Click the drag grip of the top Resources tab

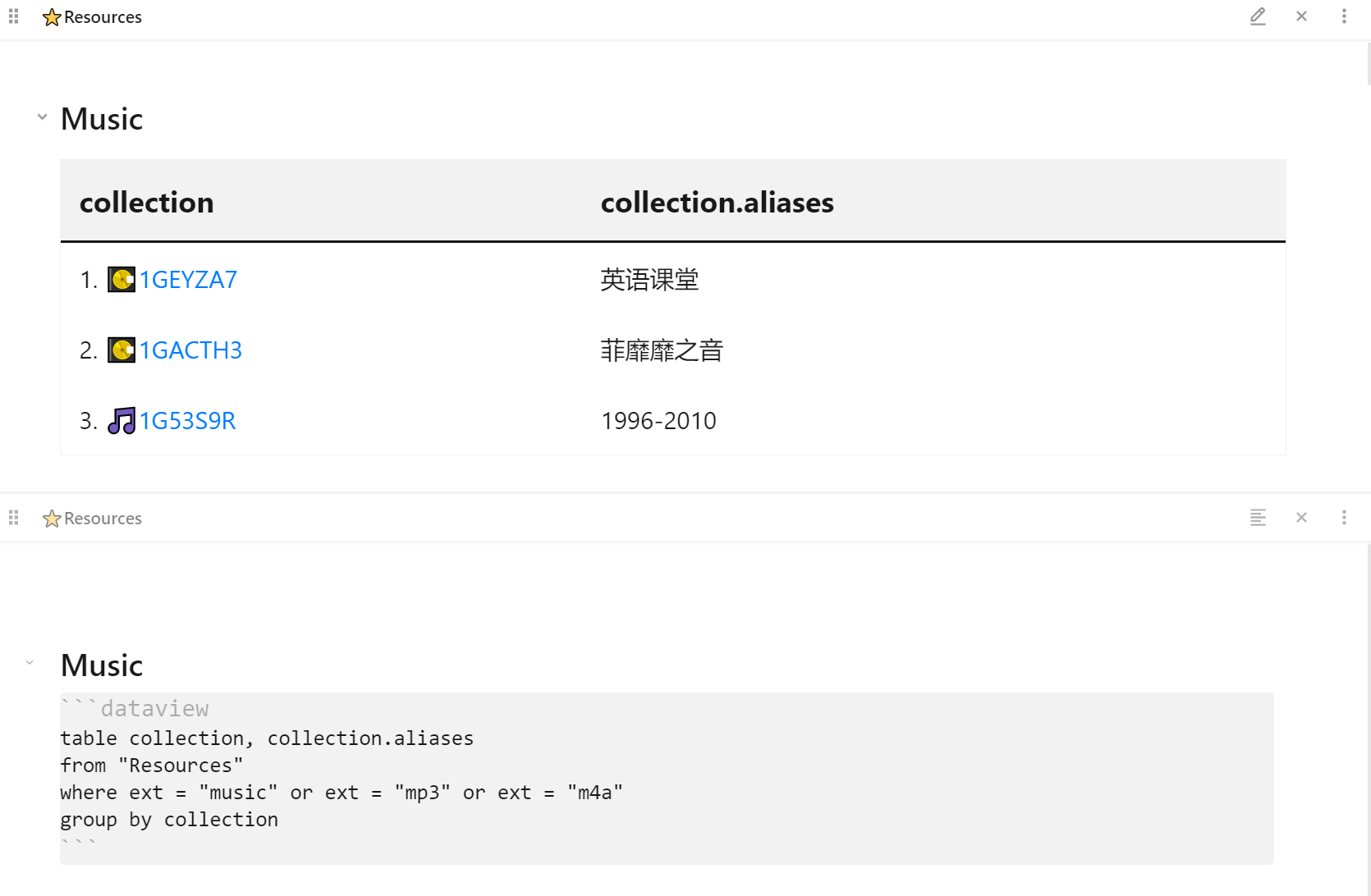coord(12,16)
